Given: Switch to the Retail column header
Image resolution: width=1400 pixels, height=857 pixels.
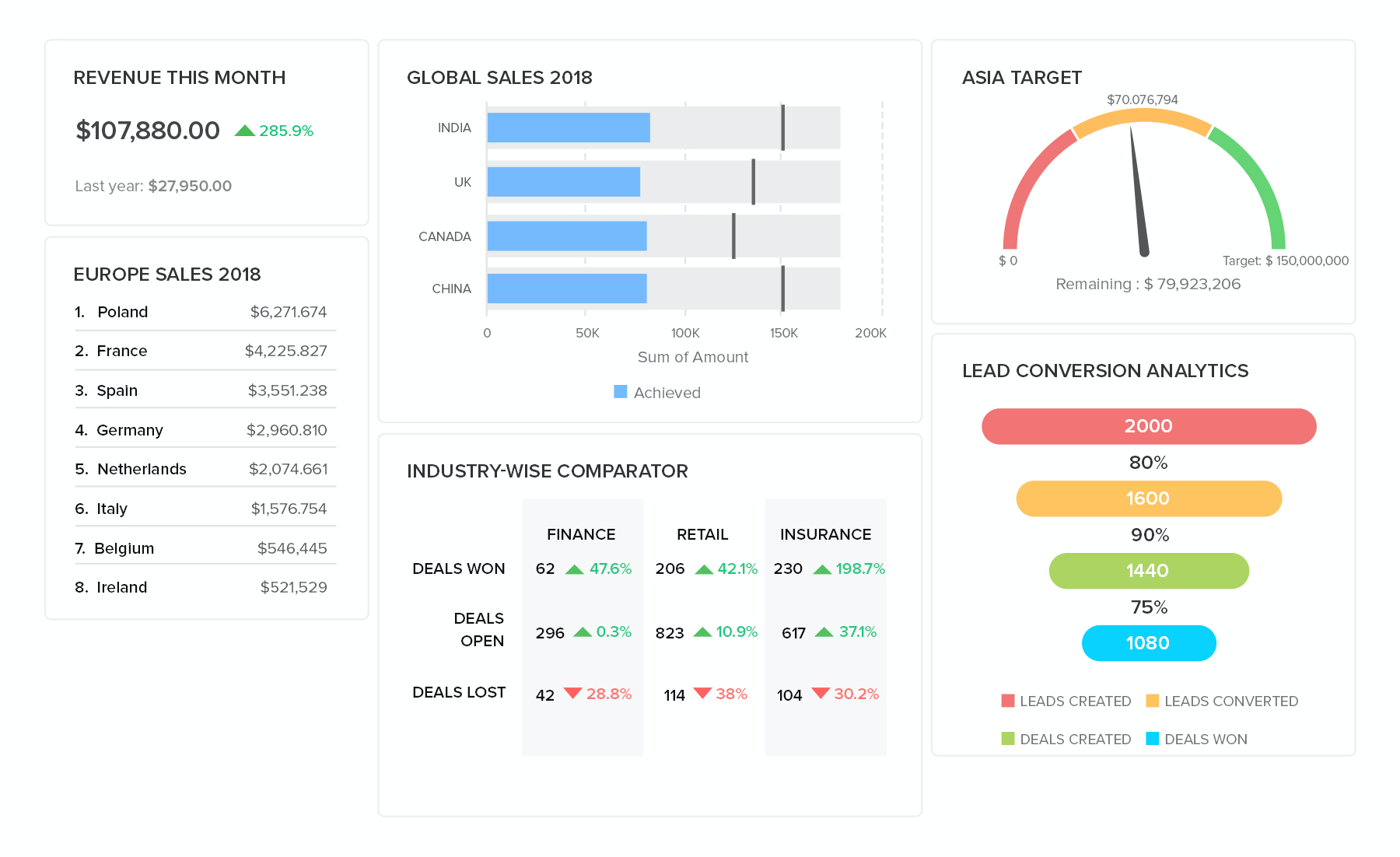Looking at the screenshot, I should point(702,534).
